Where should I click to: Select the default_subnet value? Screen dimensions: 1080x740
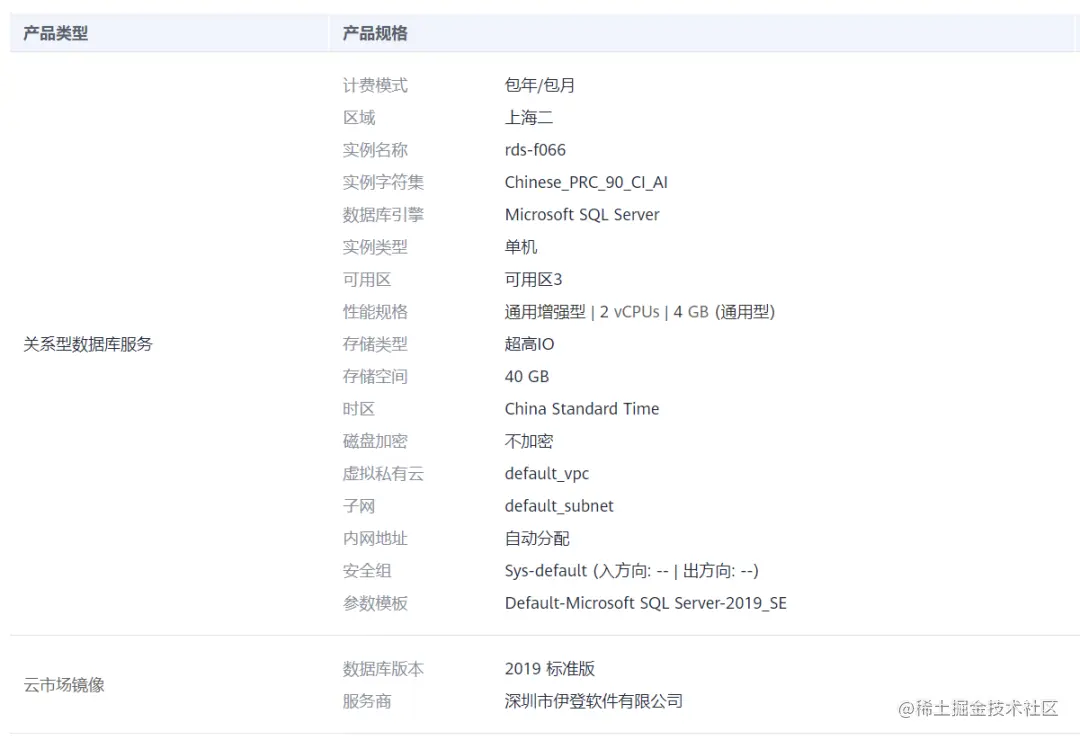pyautogui.click(x=559, y=506)
